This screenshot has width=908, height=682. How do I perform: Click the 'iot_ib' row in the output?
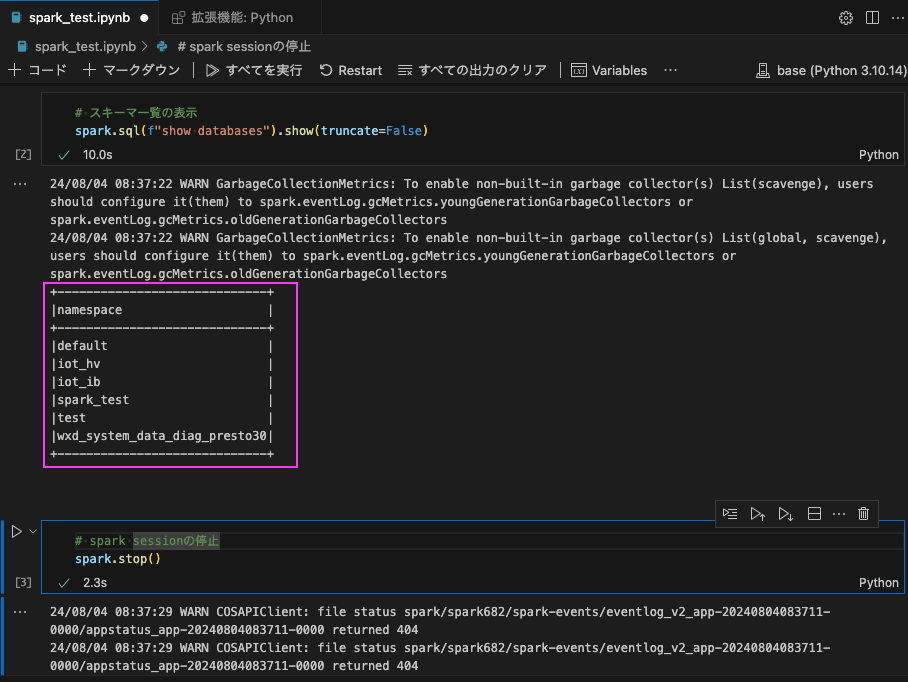click(x=78, y=382)
